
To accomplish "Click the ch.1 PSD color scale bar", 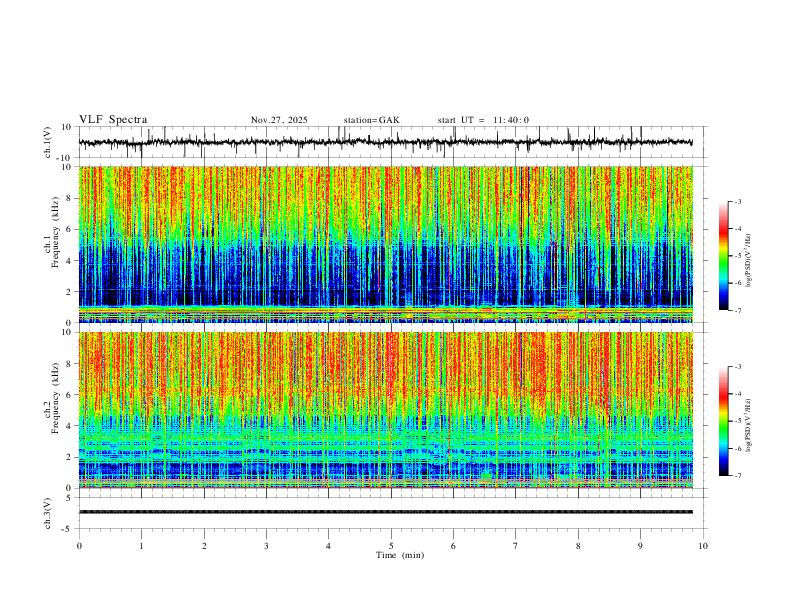I will (x=724, y=256).
